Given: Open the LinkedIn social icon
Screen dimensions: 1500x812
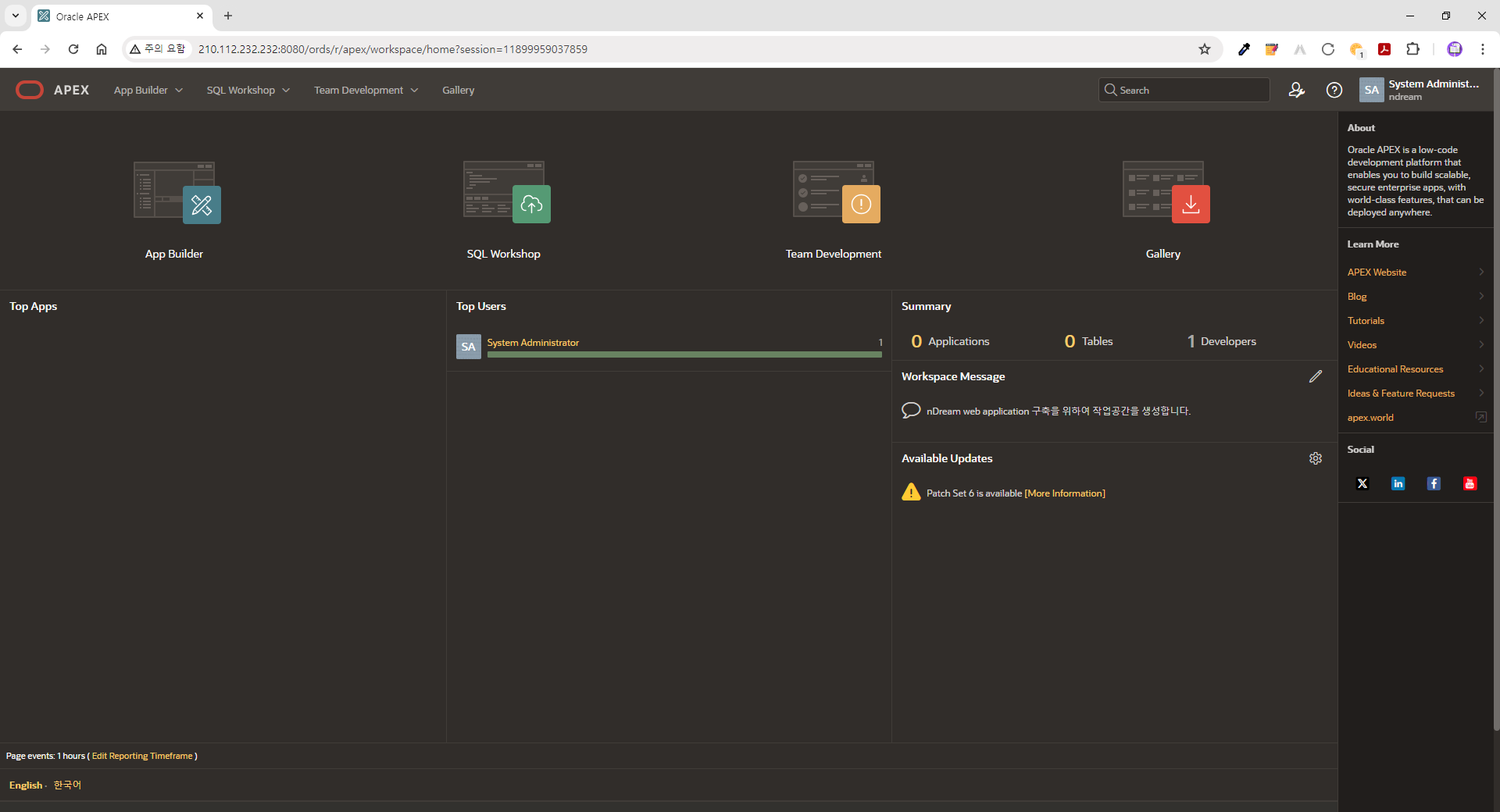Looking at the screenshot, I should pos(1398,483).
